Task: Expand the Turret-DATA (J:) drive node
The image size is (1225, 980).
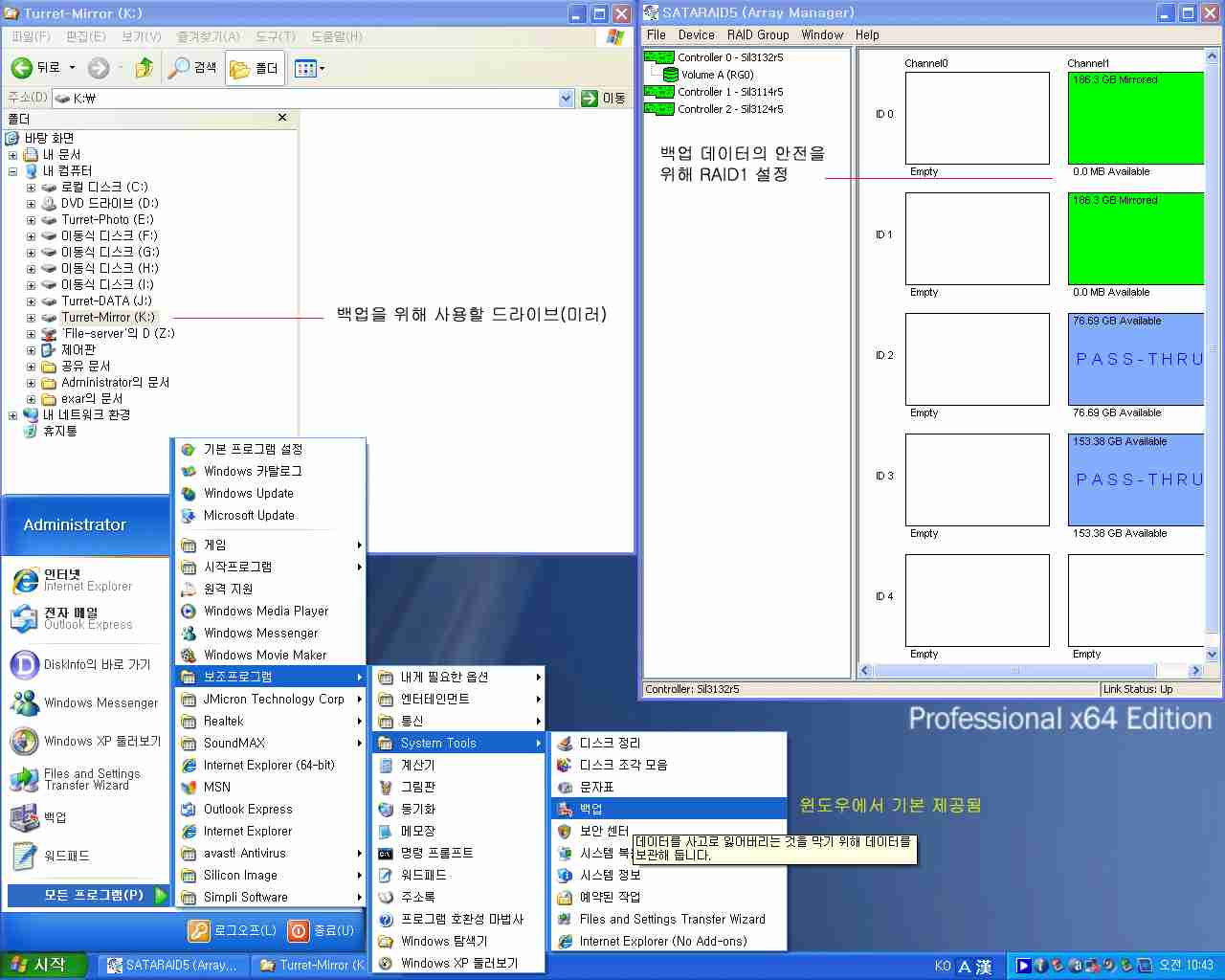Action: click(31, 301)
